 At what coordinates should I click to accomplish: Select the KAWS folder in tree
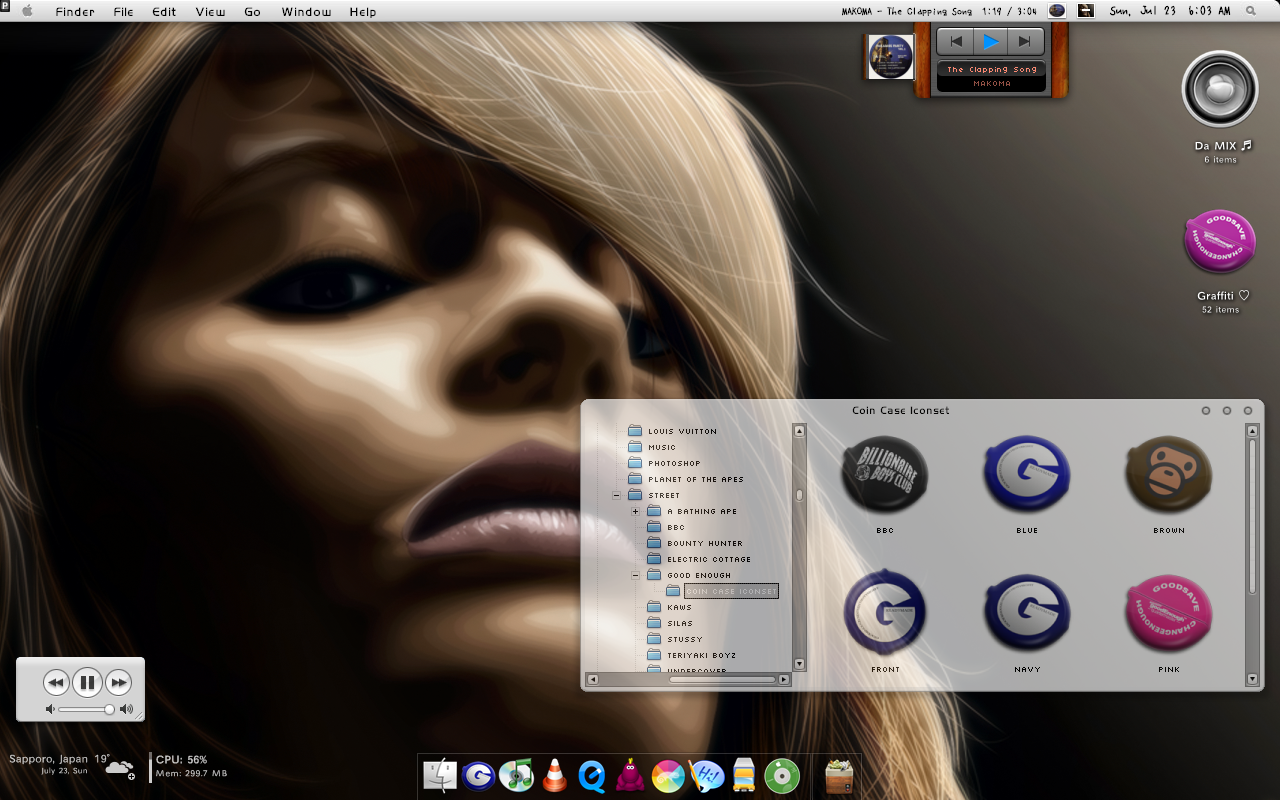669,607
